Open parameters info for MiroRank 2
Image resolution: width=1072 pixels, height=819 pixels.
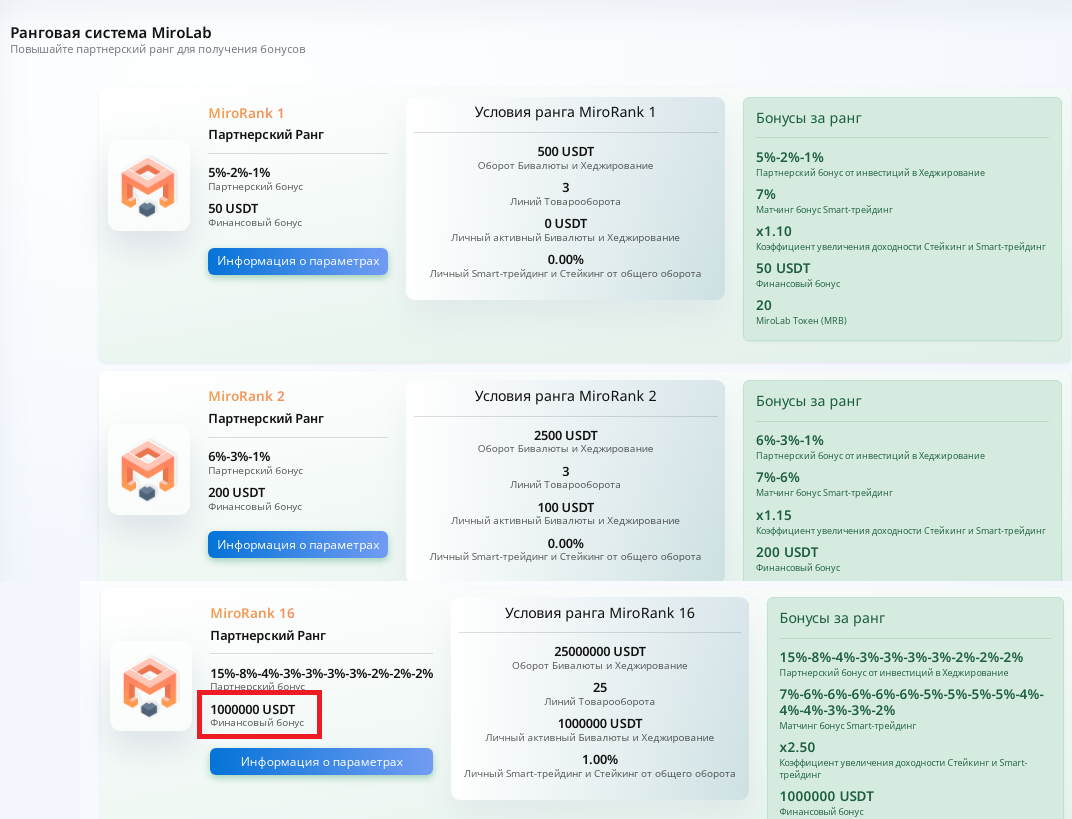point(298,545)
